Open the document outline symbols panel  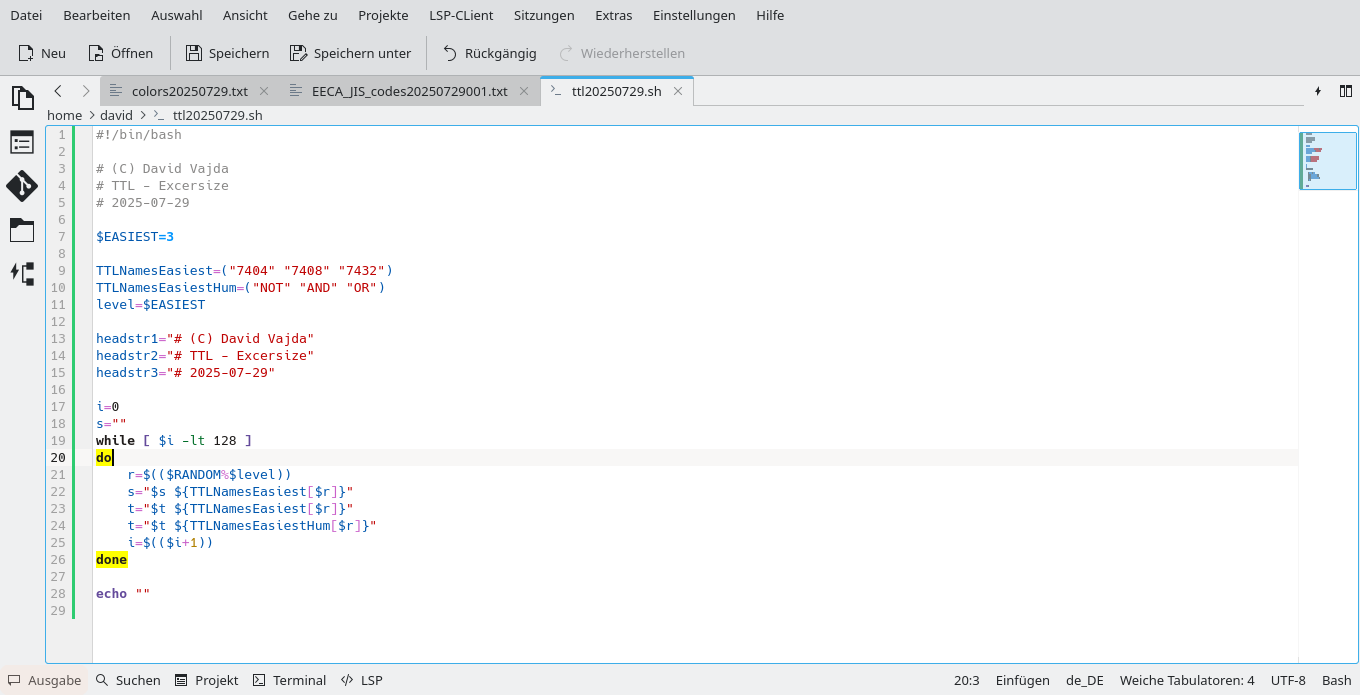click(22, 142)
